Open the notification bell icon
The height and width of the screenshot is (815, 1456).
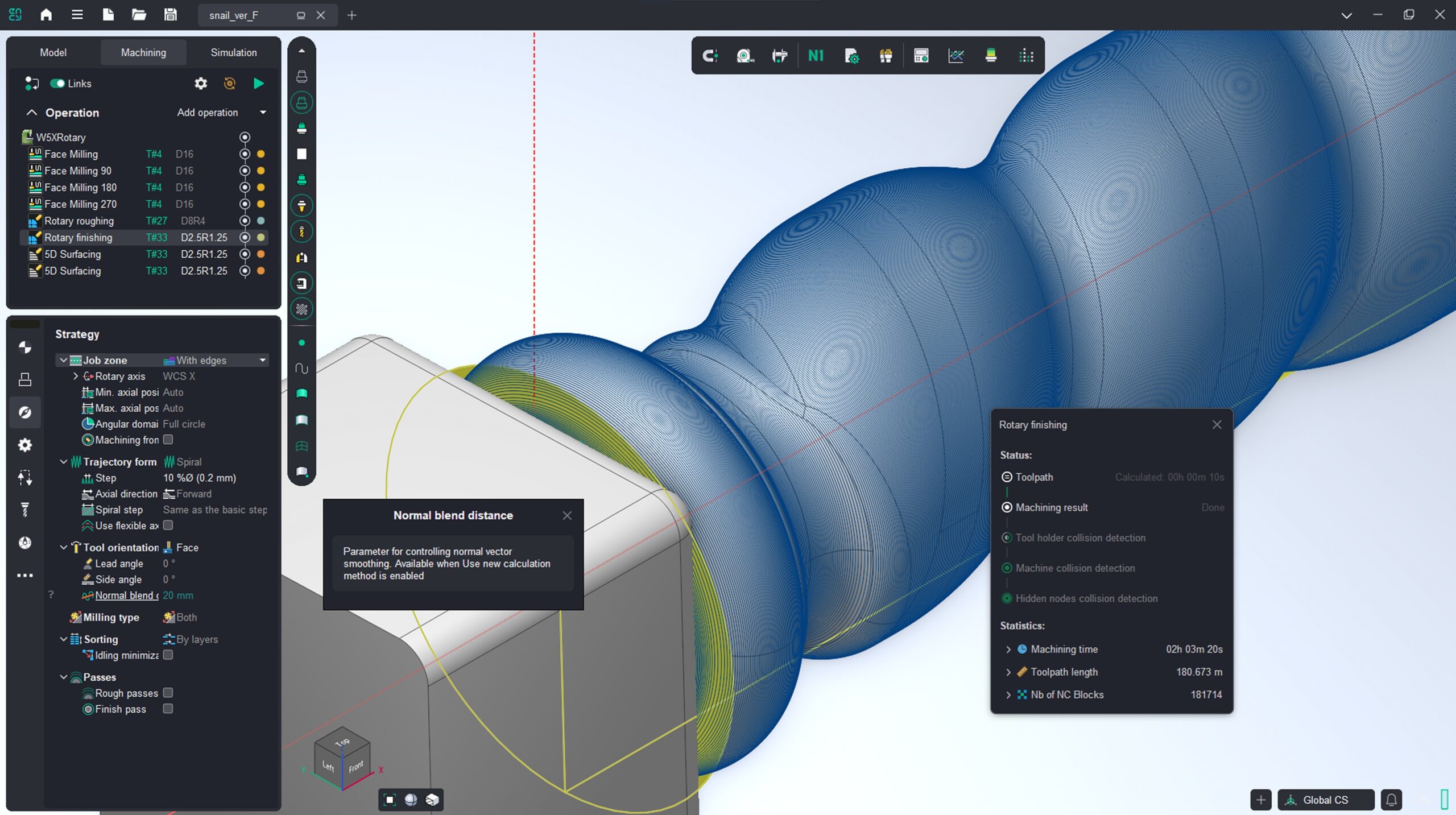pos(1391,800)
